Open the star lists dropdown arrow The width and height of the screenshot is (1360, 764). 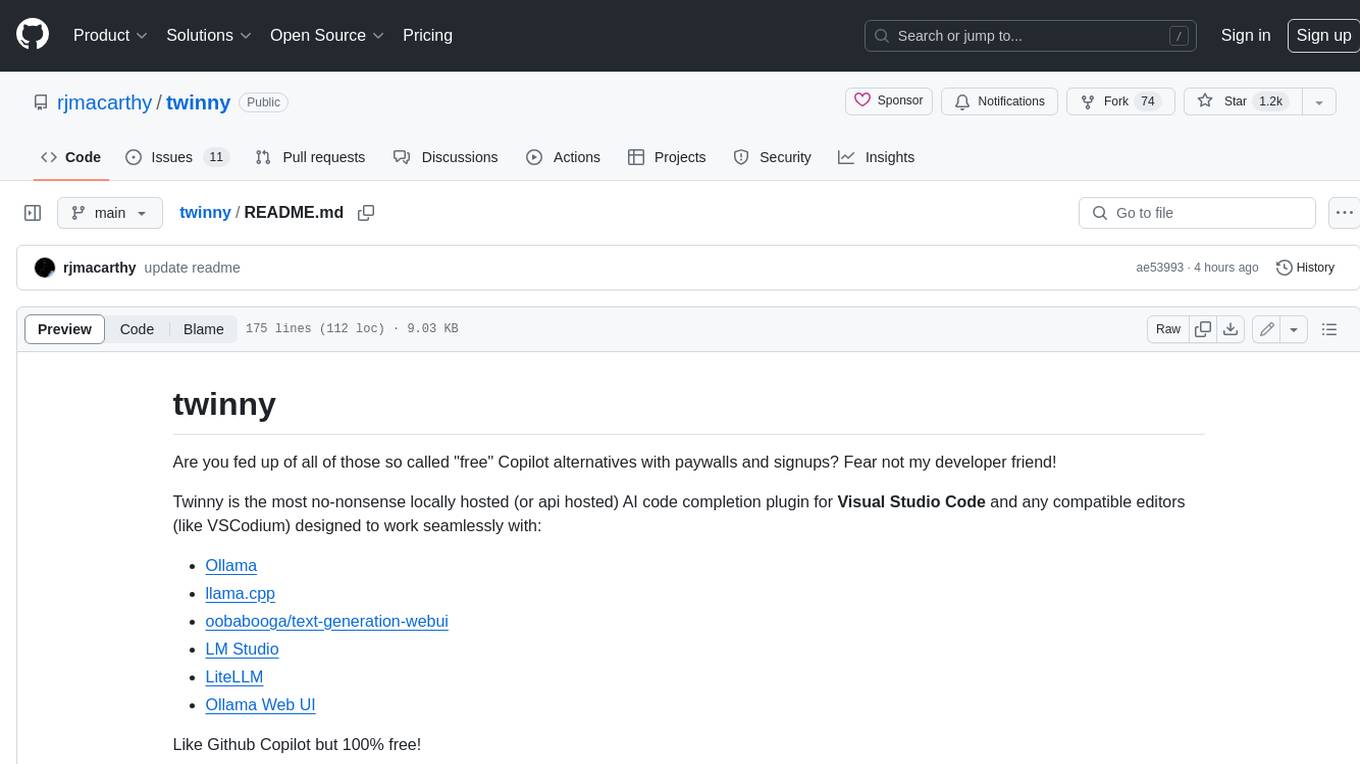1319,101
